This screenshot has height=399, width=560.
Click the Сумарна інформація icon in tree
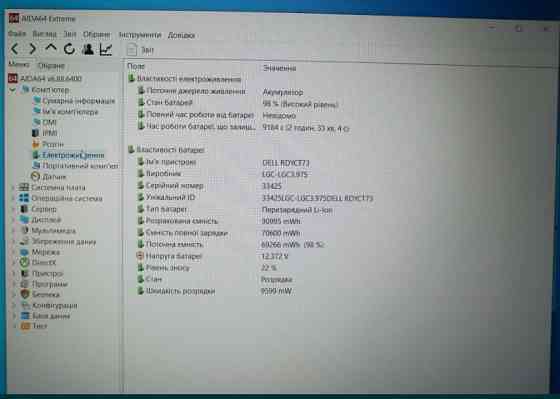[x=37, y=100]
